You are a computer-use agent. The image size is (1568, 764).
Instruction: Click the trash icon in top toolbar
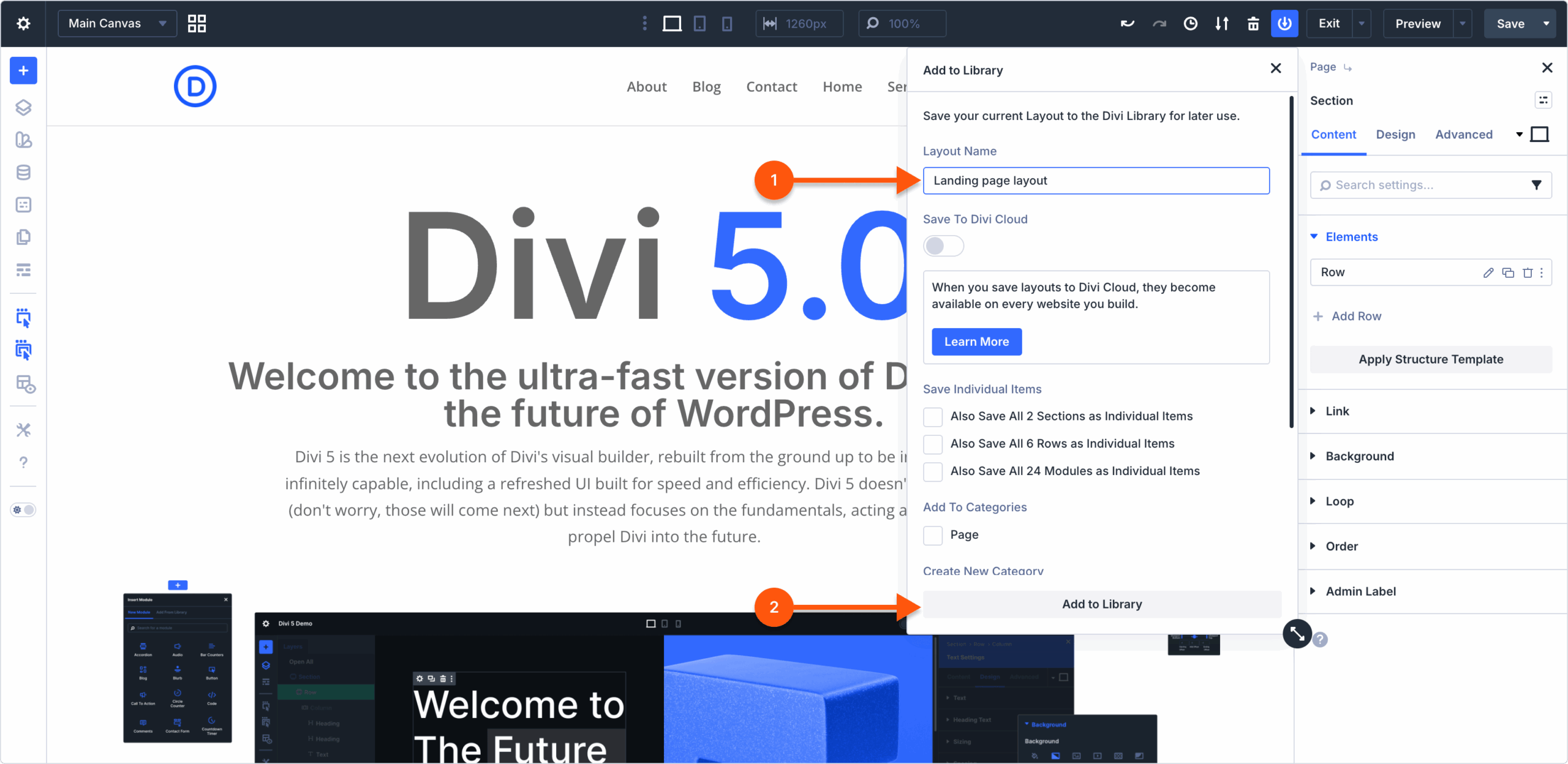tap(1253, 24)
